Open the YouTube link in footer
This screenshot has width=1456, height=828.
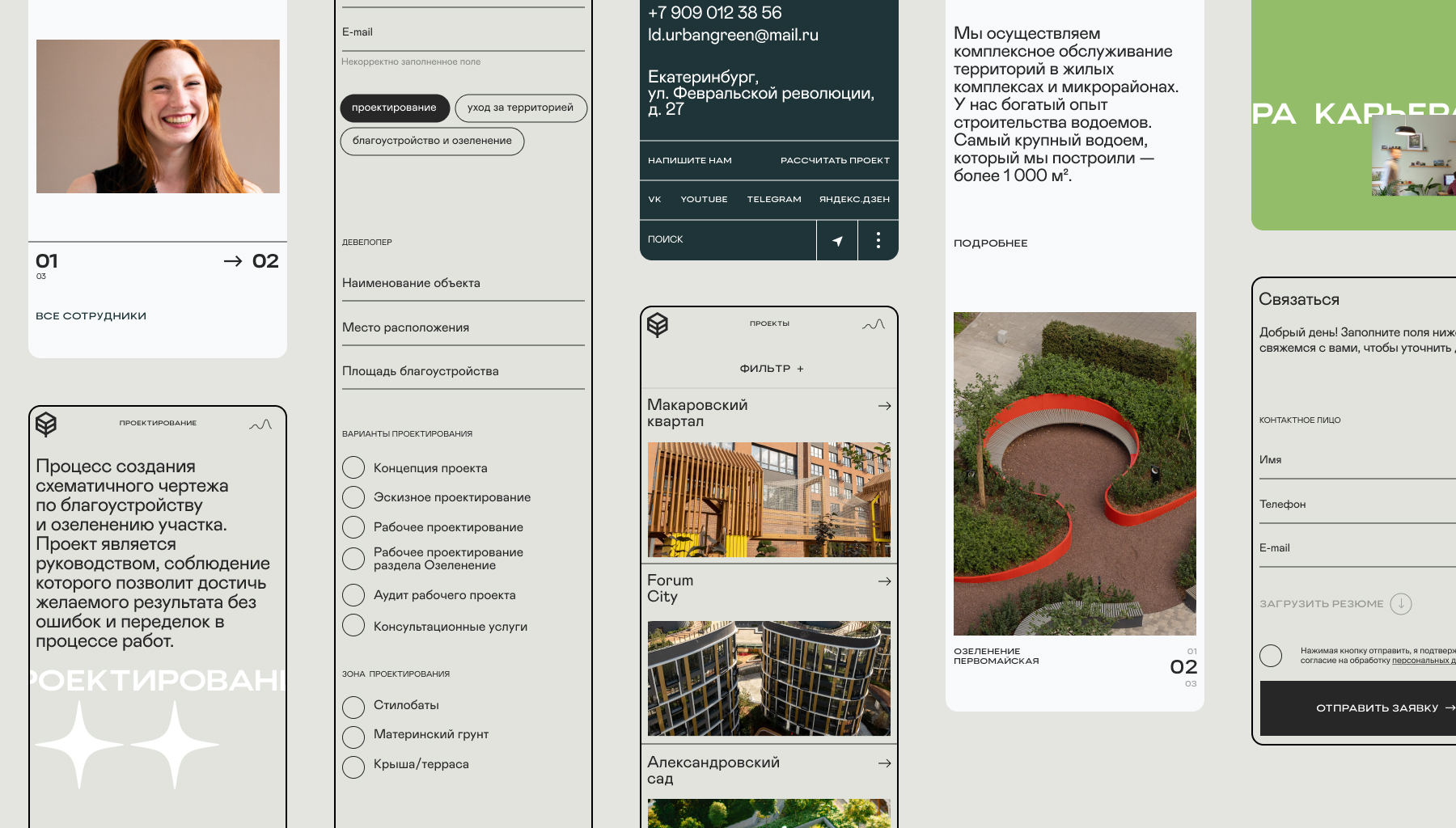tap(704, 200)
